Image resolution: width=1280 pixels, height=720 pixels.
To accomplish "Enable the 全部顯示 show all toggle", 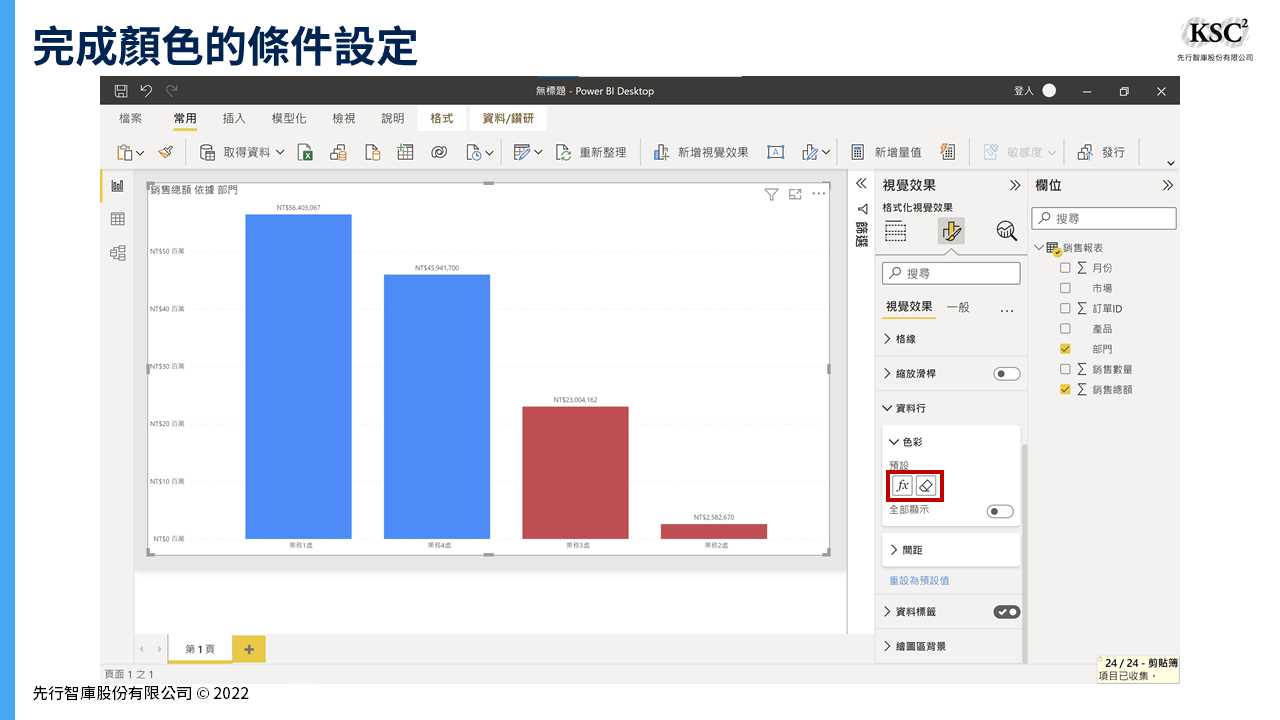I will [x=1000, y=511].
